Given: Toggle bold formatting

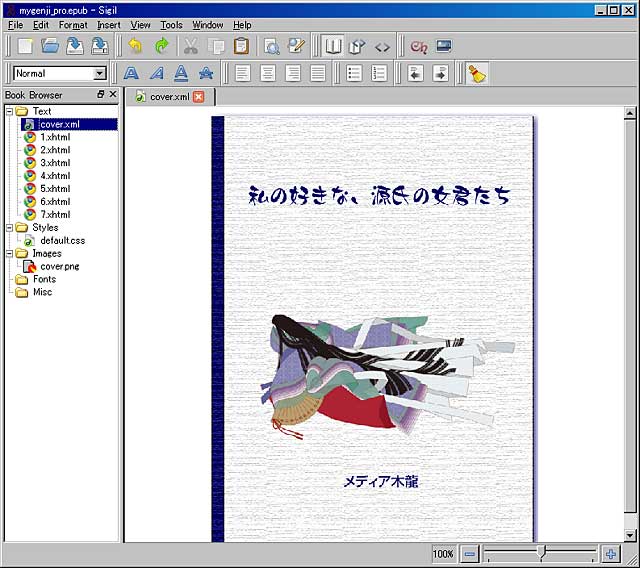Looking at the screenshot, I should (x=131, y=73).
